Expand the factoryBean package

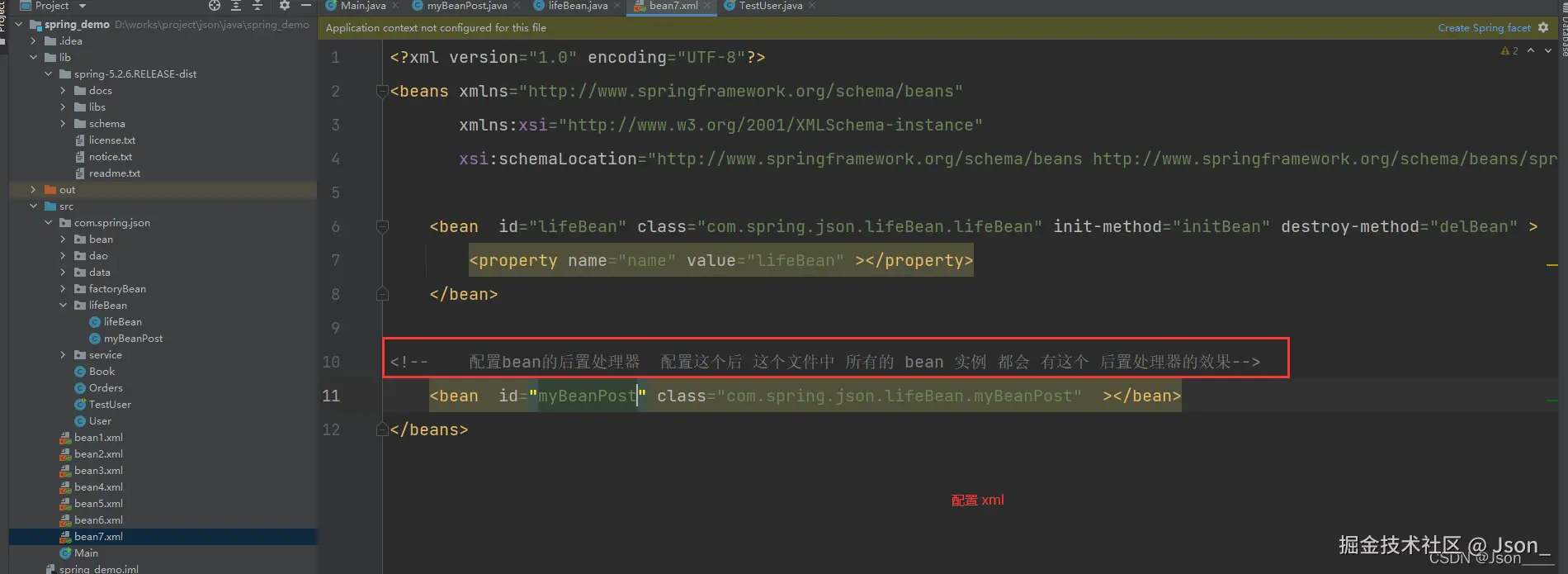pyautogui.click(x=63, y=288)
